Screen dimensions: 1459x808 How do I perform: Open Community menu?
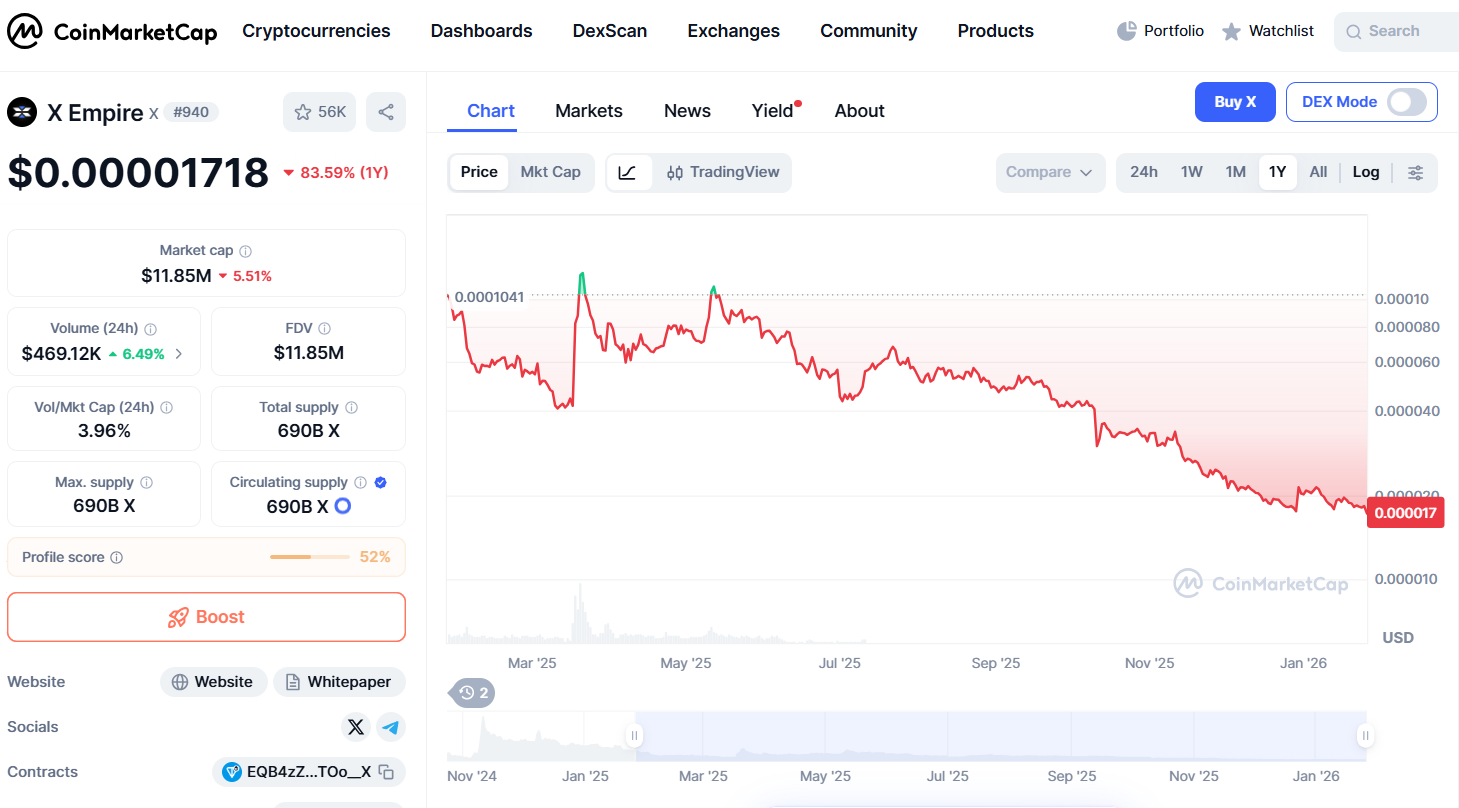pyautogui.click(x=868, y=31)
